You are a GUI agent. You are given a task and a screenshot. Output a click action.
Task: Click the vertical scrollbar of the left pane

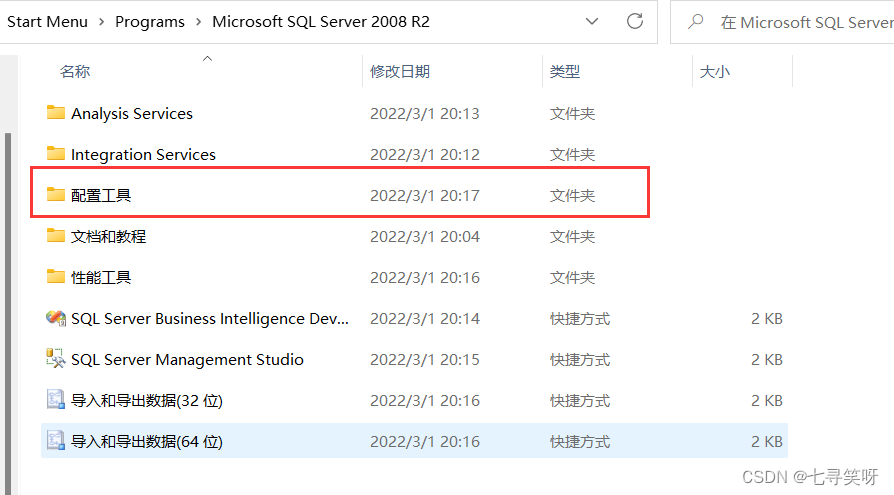pyautogui.click(x=7, y=314)
